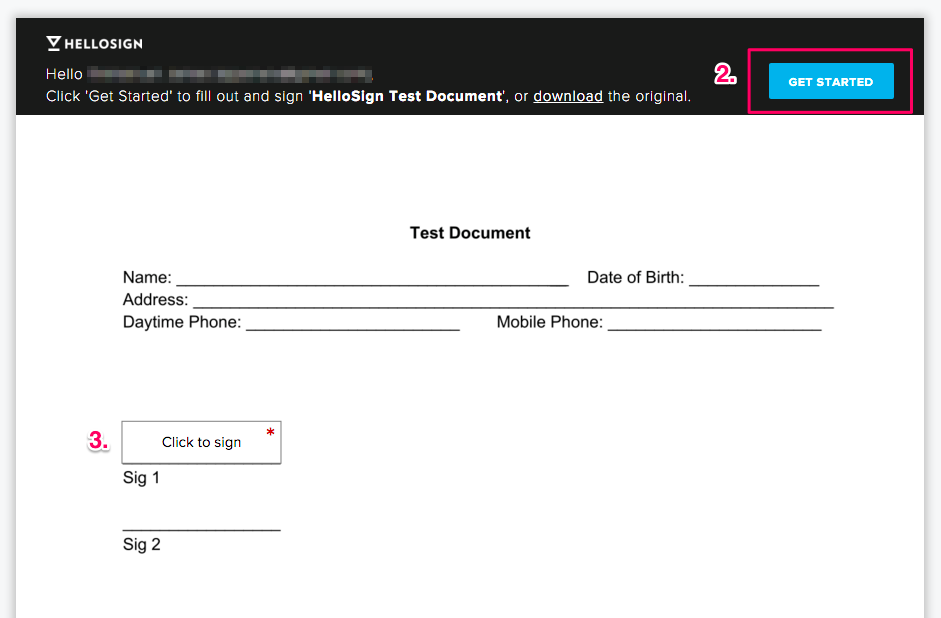Click the 'Date of Birth:' label text
Viewport: 941px width, 618px height.
pos(635,277)
